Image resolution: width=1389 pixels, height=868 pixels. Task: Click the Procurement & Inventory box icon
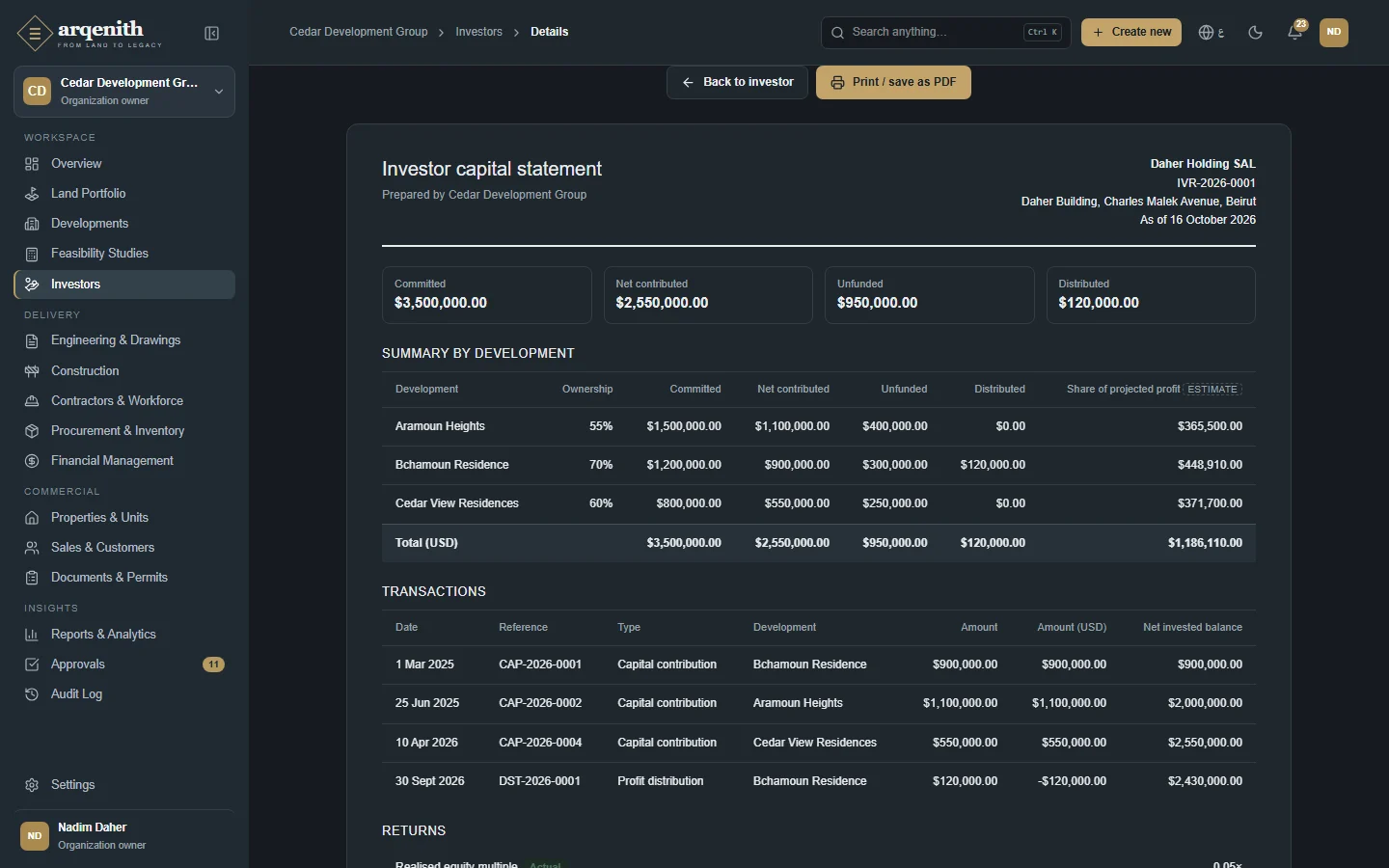(x=32, y=431)
